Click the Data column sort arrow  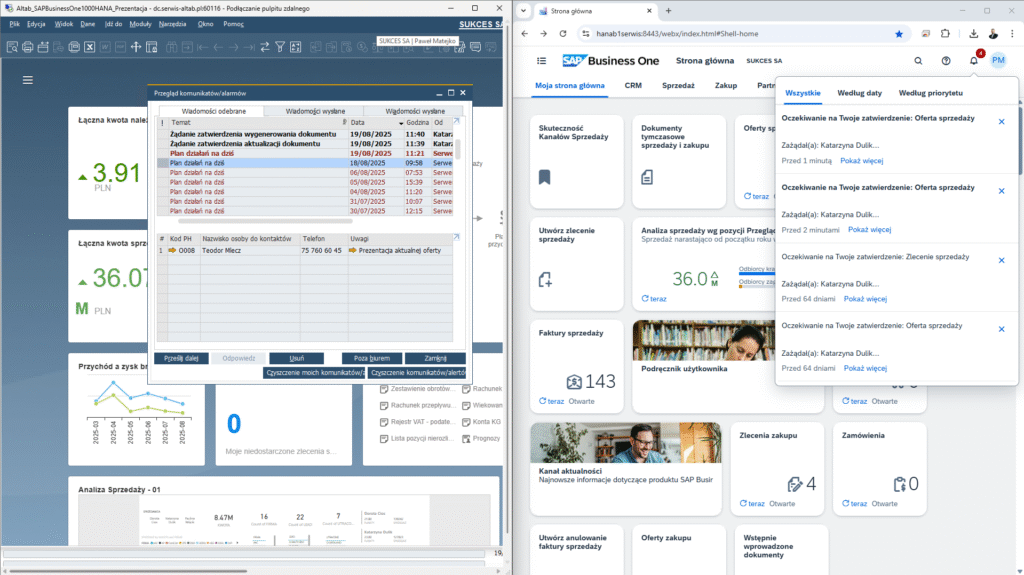401,123
